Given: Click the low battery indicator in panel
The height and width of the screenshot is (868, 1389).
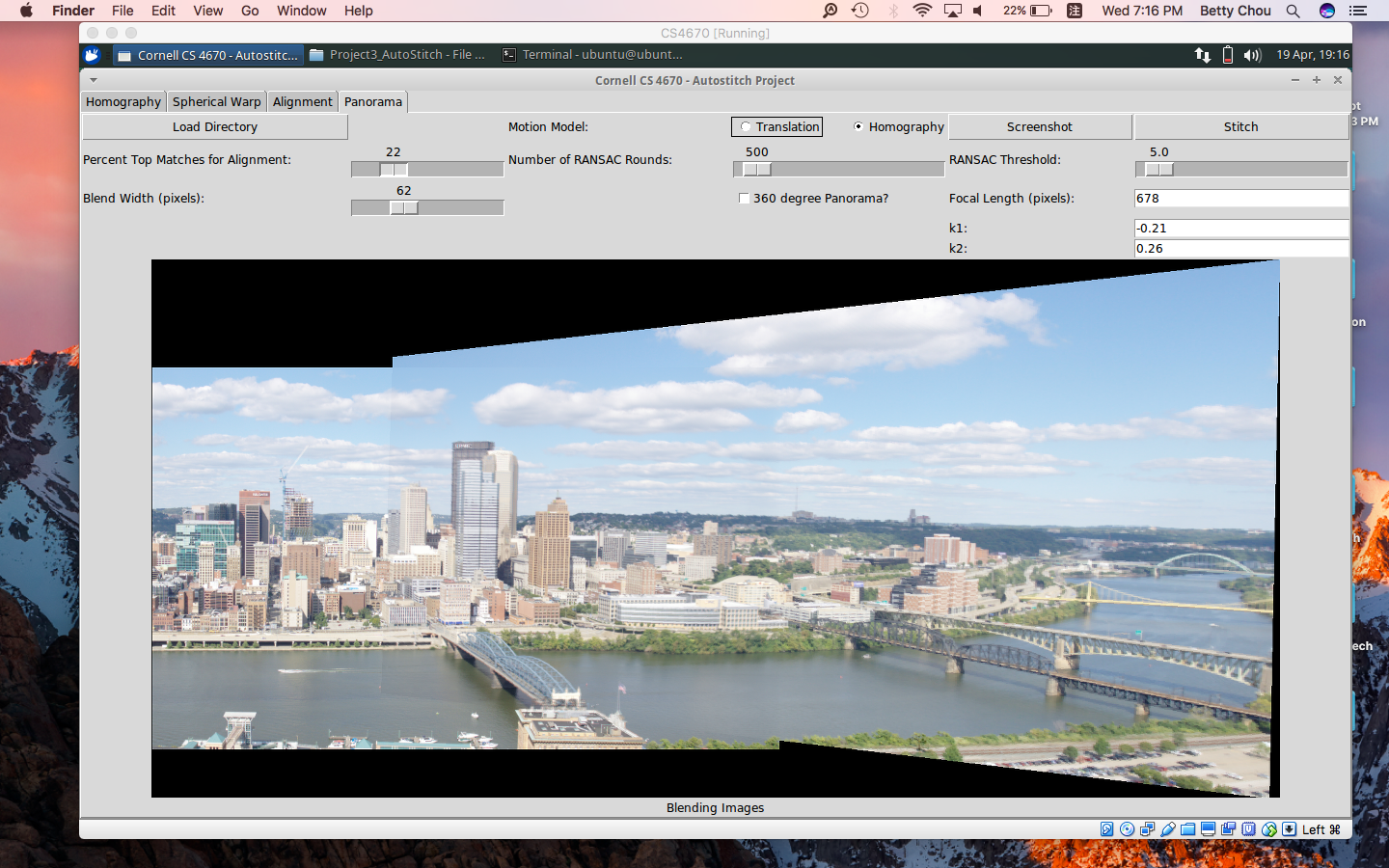Looking at the screenshot, I should pos(1227,55).
